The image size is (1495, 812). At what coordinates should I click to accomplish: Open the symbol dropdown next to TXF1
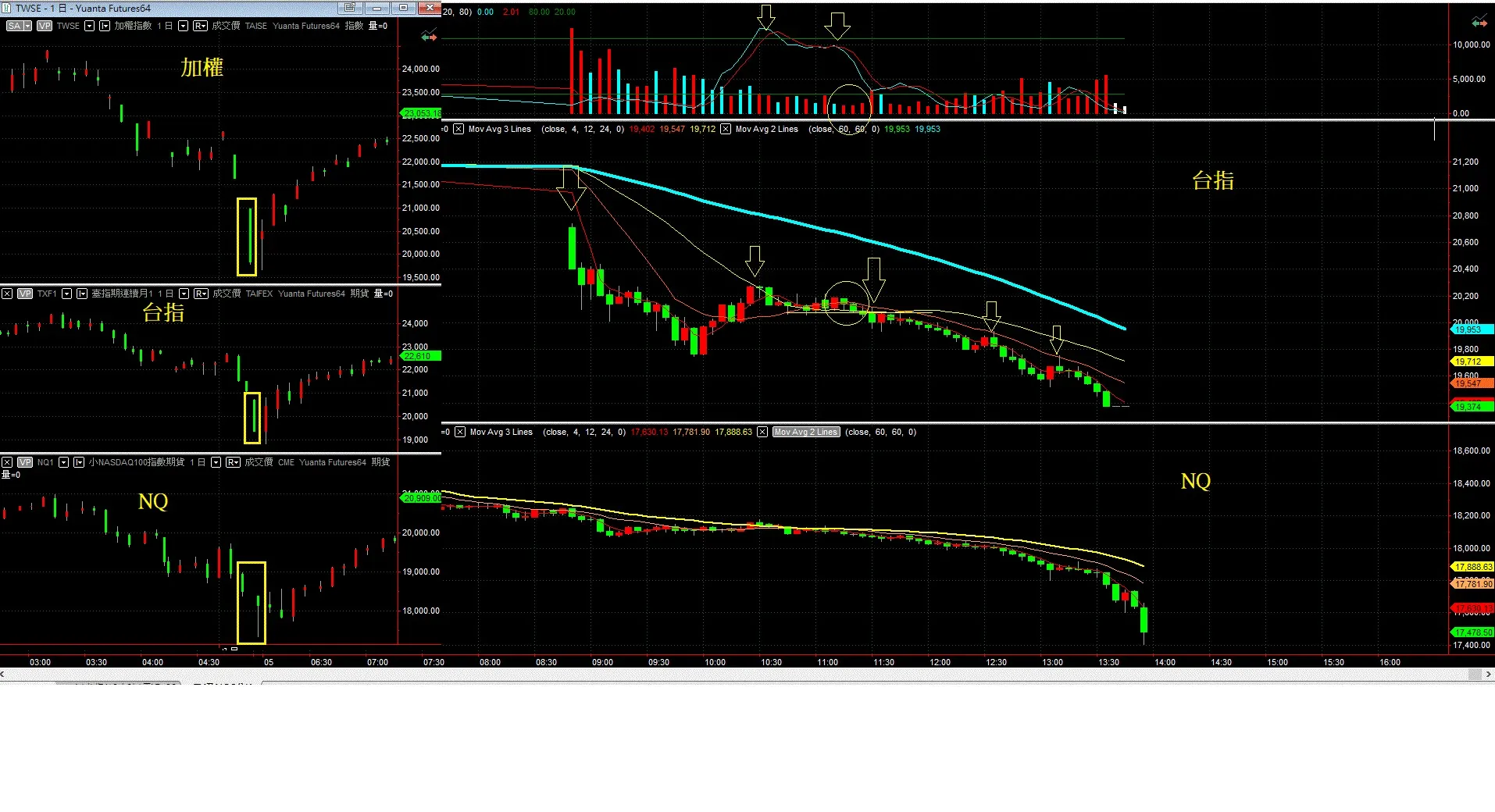click(x=66, y=294)
